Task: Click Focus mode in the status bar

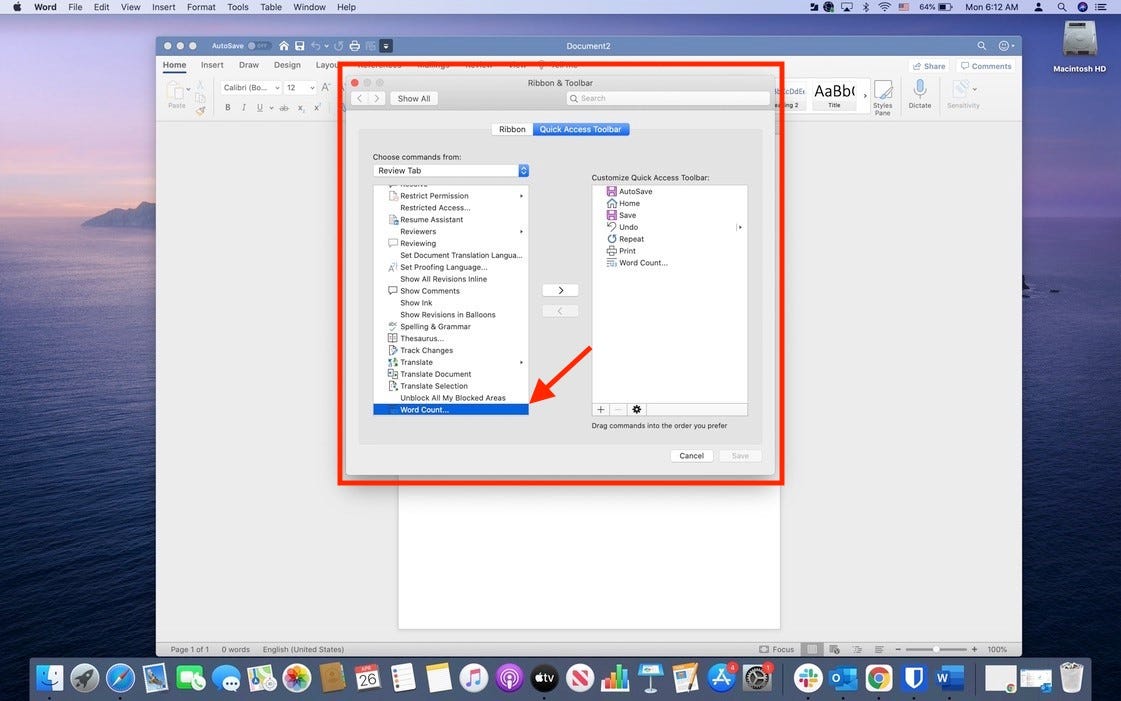Action: 776,650
